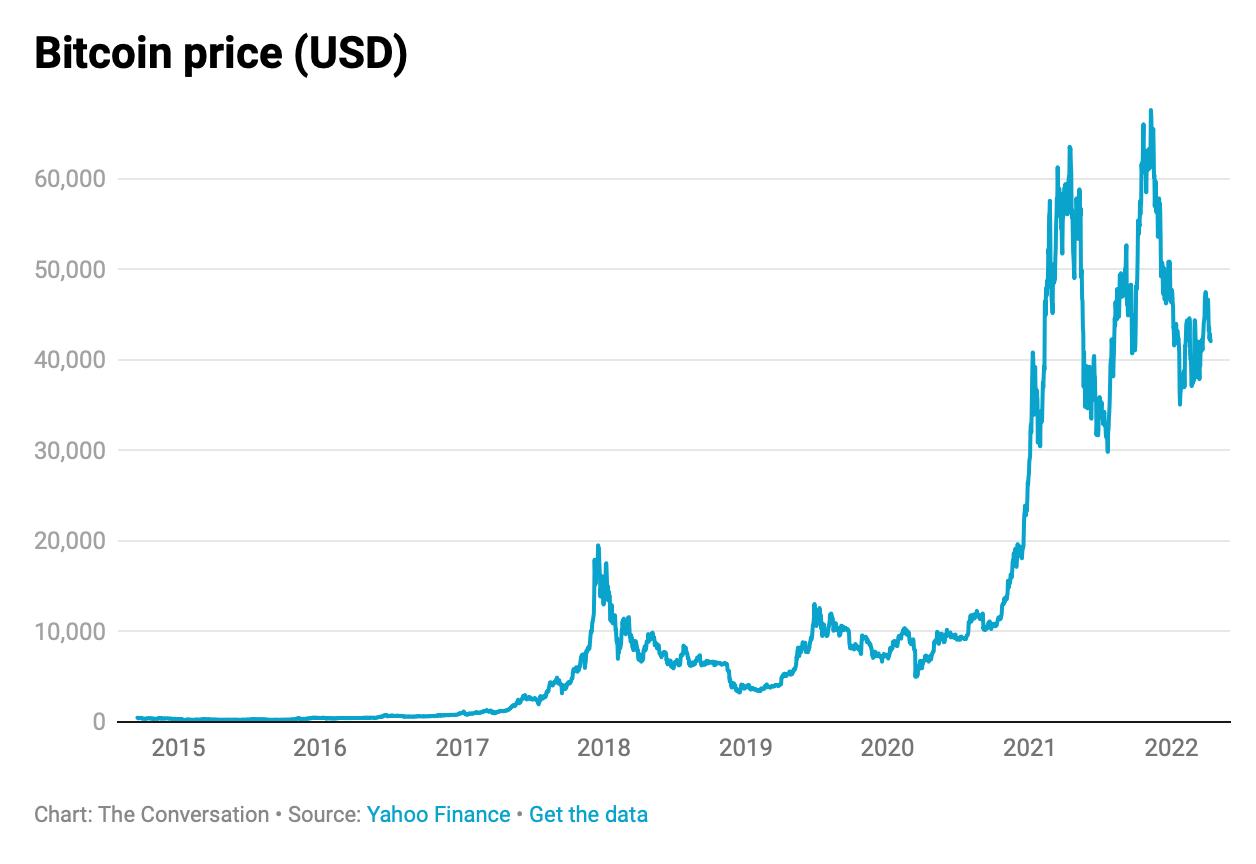The height and width of the screenshot is (864, 1256).
Task: Click the 'Chart: The Conversation' credit text
Action: tap(151, 814)
